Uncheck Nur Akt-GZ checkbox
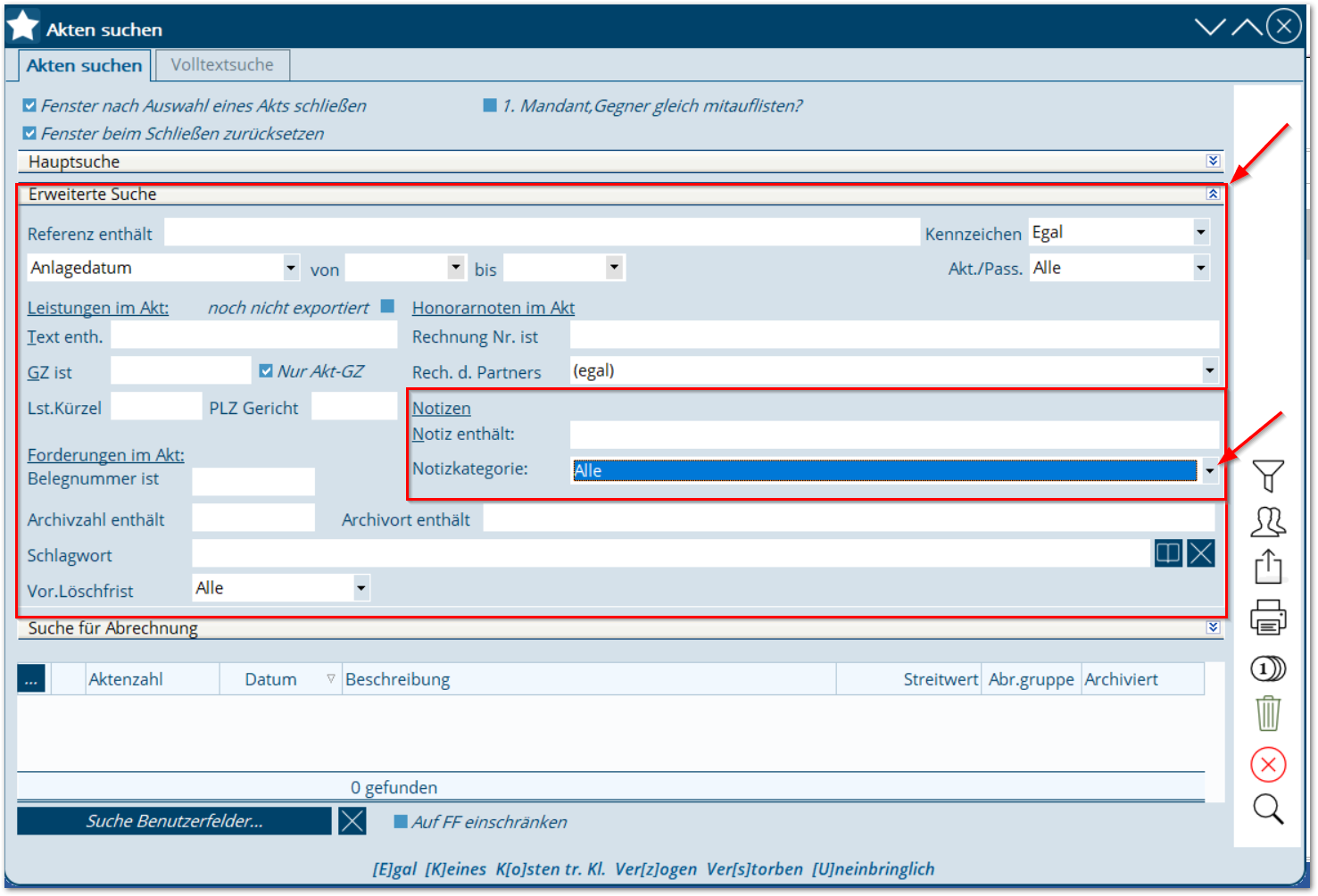Viewport: 1318px width, 896px height. coord(266,370)
